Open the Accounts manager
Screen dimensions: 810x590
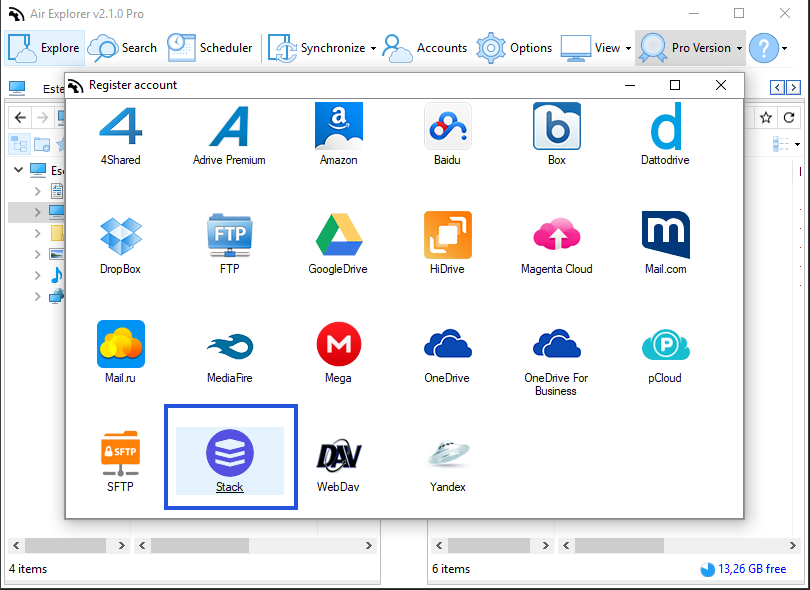click(425, 48)
